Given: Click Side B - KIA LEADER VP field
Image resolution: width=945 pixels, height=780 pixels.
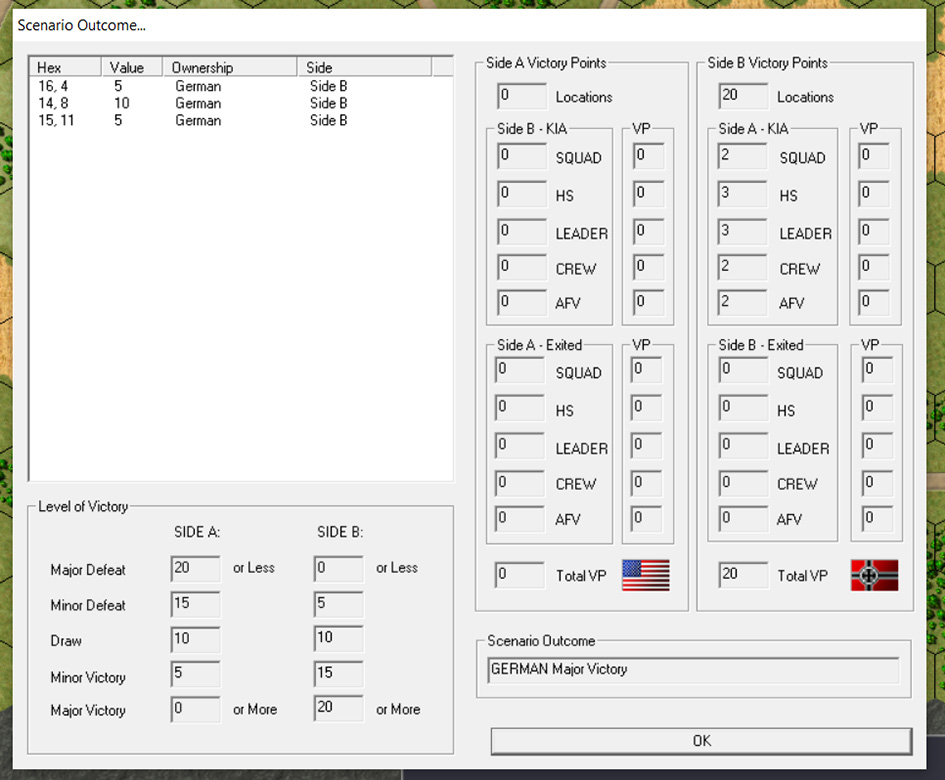Looking at the screenshot, I should click(x=648, y=231).
